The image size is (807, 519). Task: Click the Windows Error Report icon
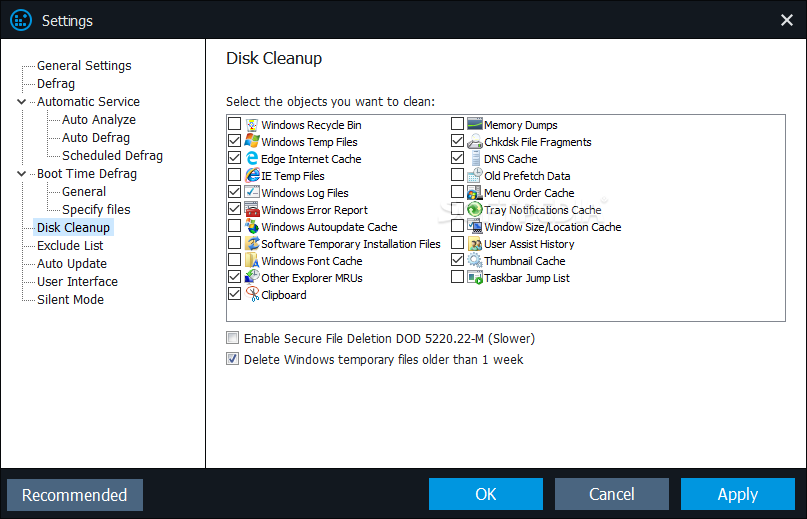click(x=252, y=210)
